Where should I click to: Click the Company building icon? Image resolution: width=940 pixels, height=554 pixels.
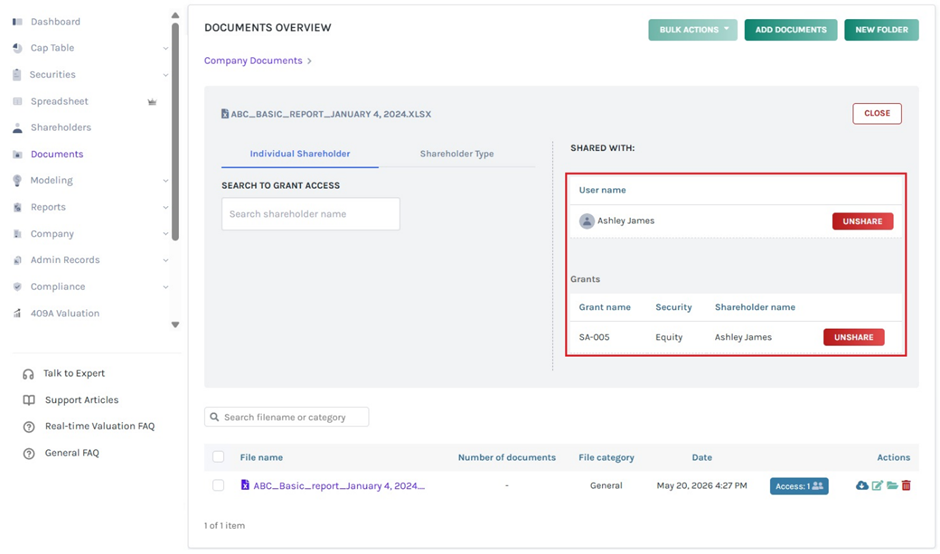click(17, 234)
